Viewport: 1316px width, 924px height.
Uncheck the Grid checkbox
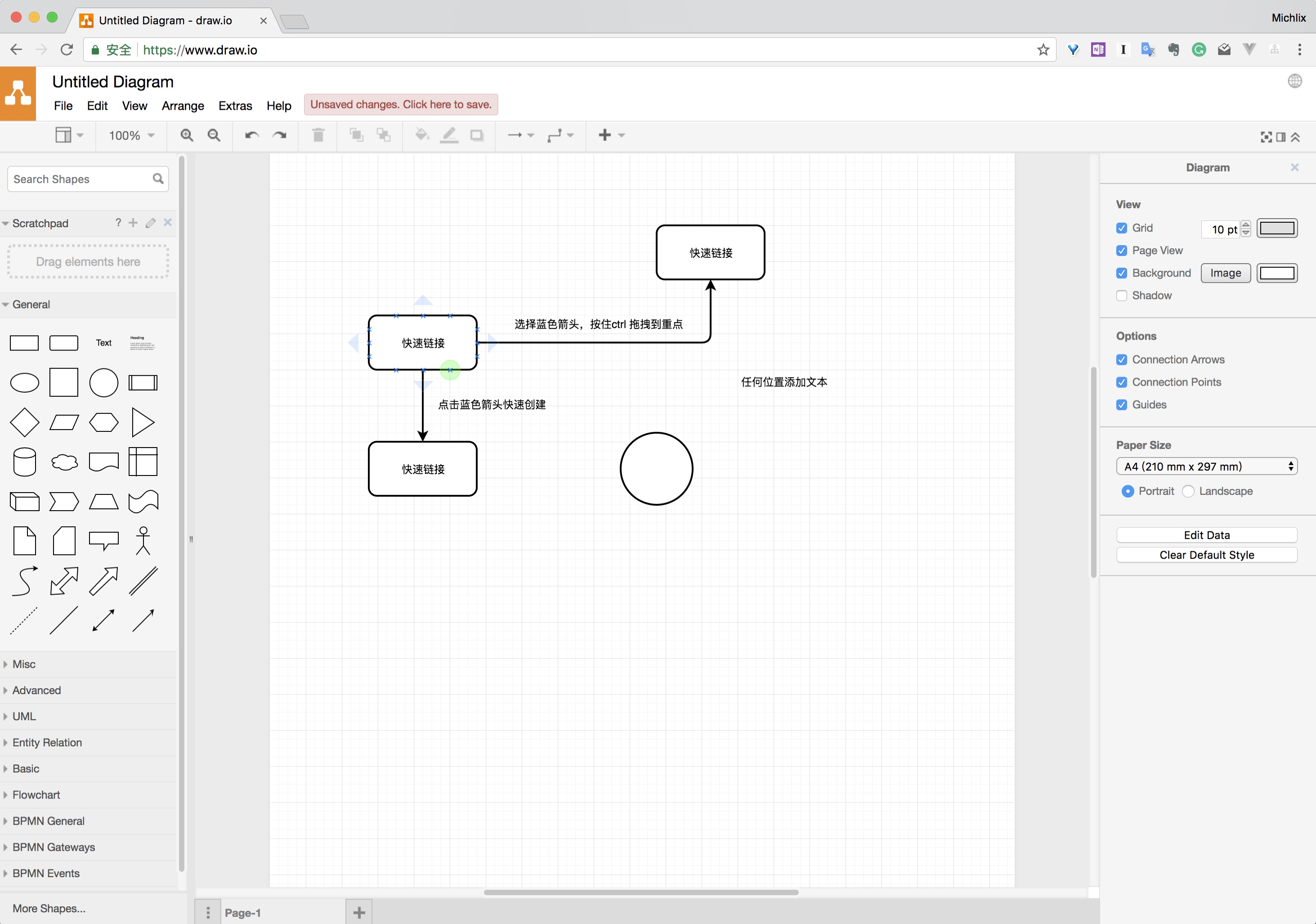[1122, 228]
